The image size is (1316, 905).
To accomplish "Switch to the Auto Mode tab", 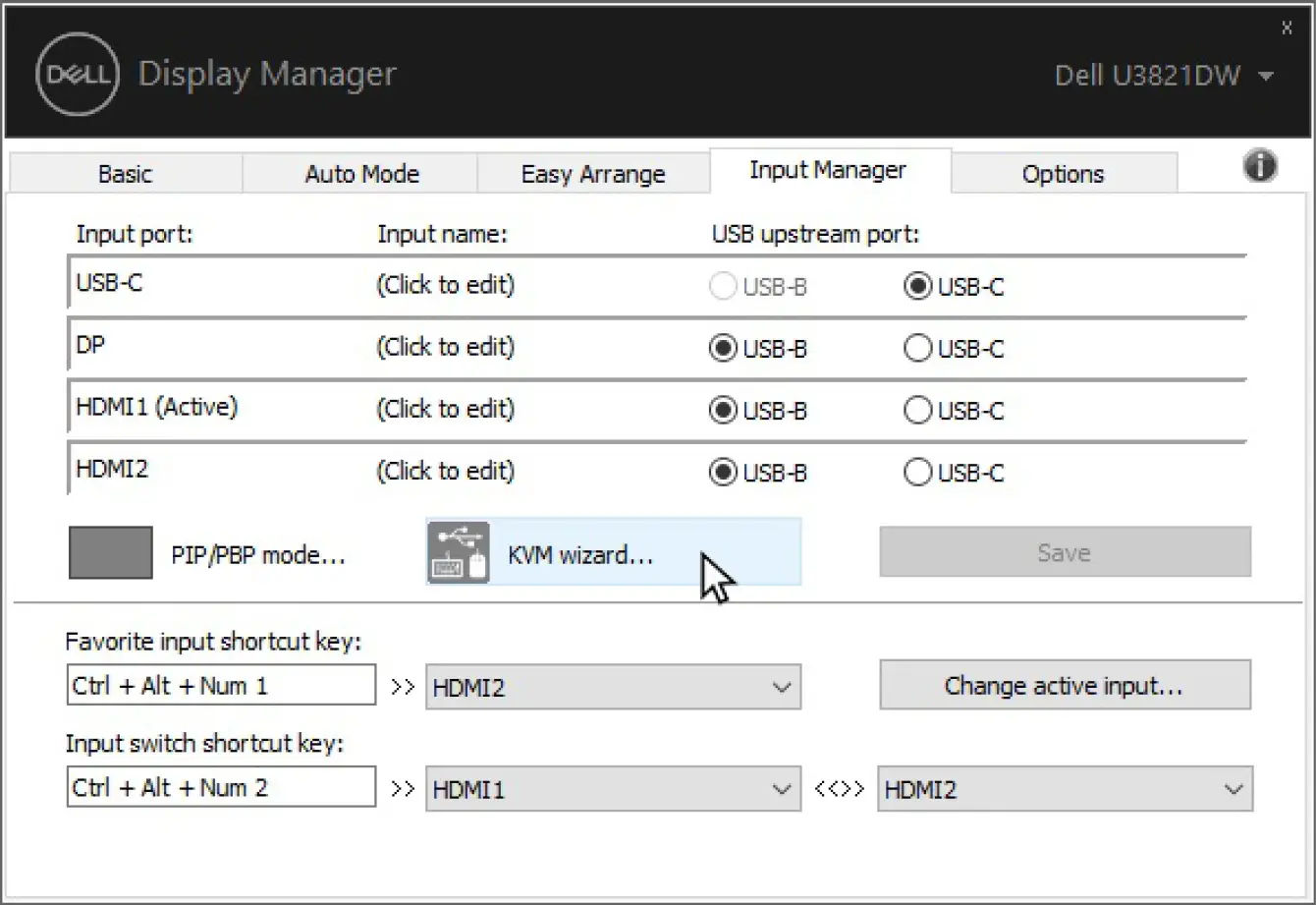I will click(361, 173).
